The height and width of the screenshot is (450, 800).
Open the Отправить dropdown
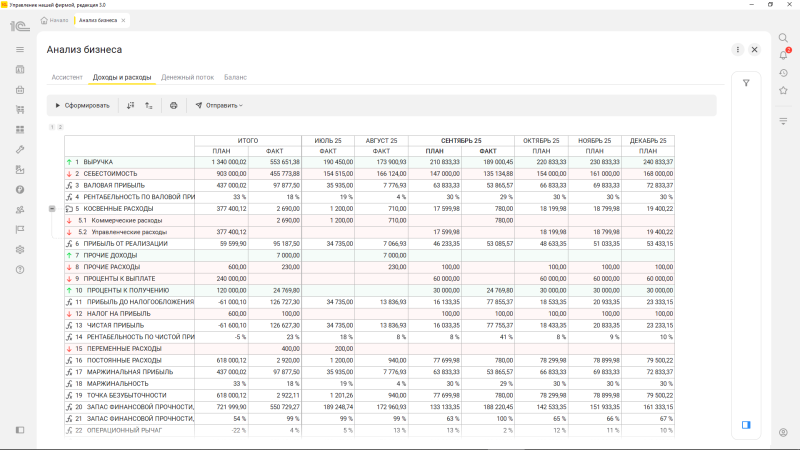219,105
